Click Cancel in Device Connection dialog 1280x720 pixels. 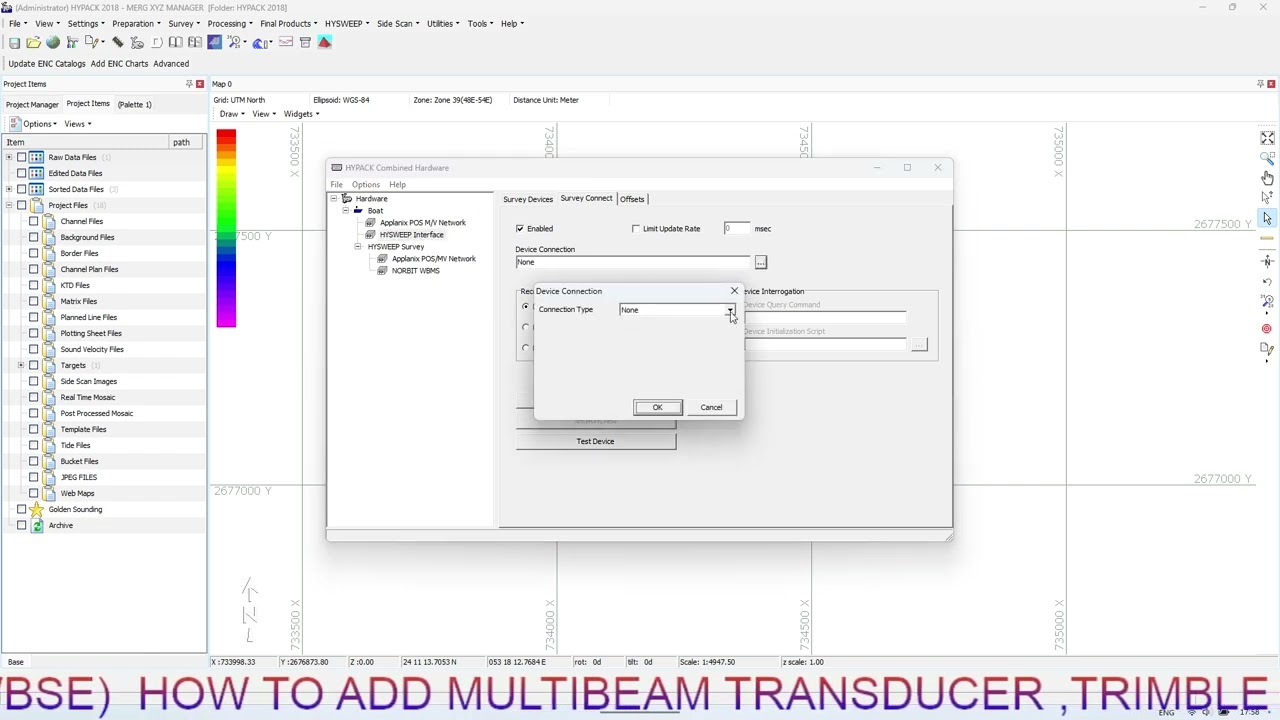coord(711,407)
